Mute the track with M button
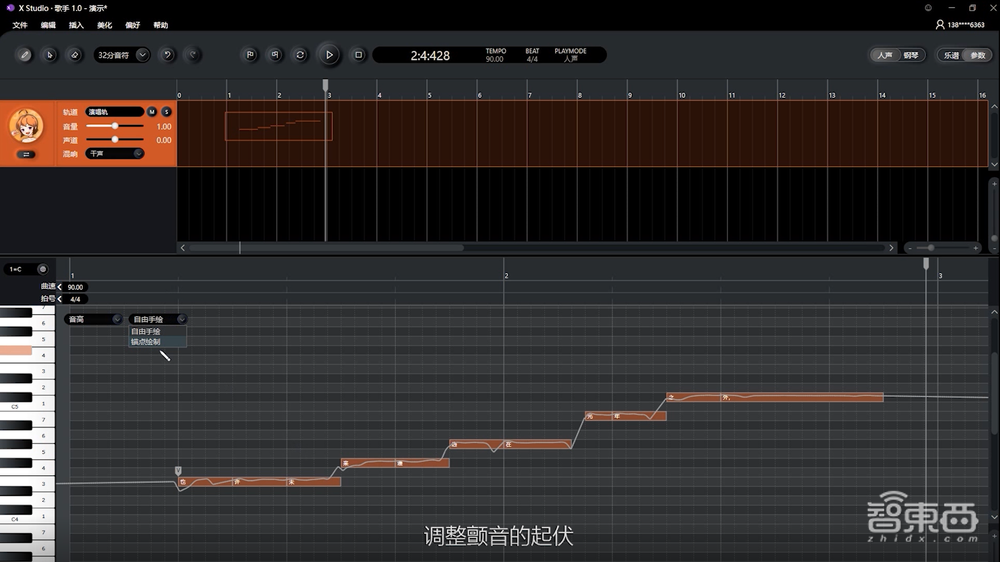 click(152, 112)
